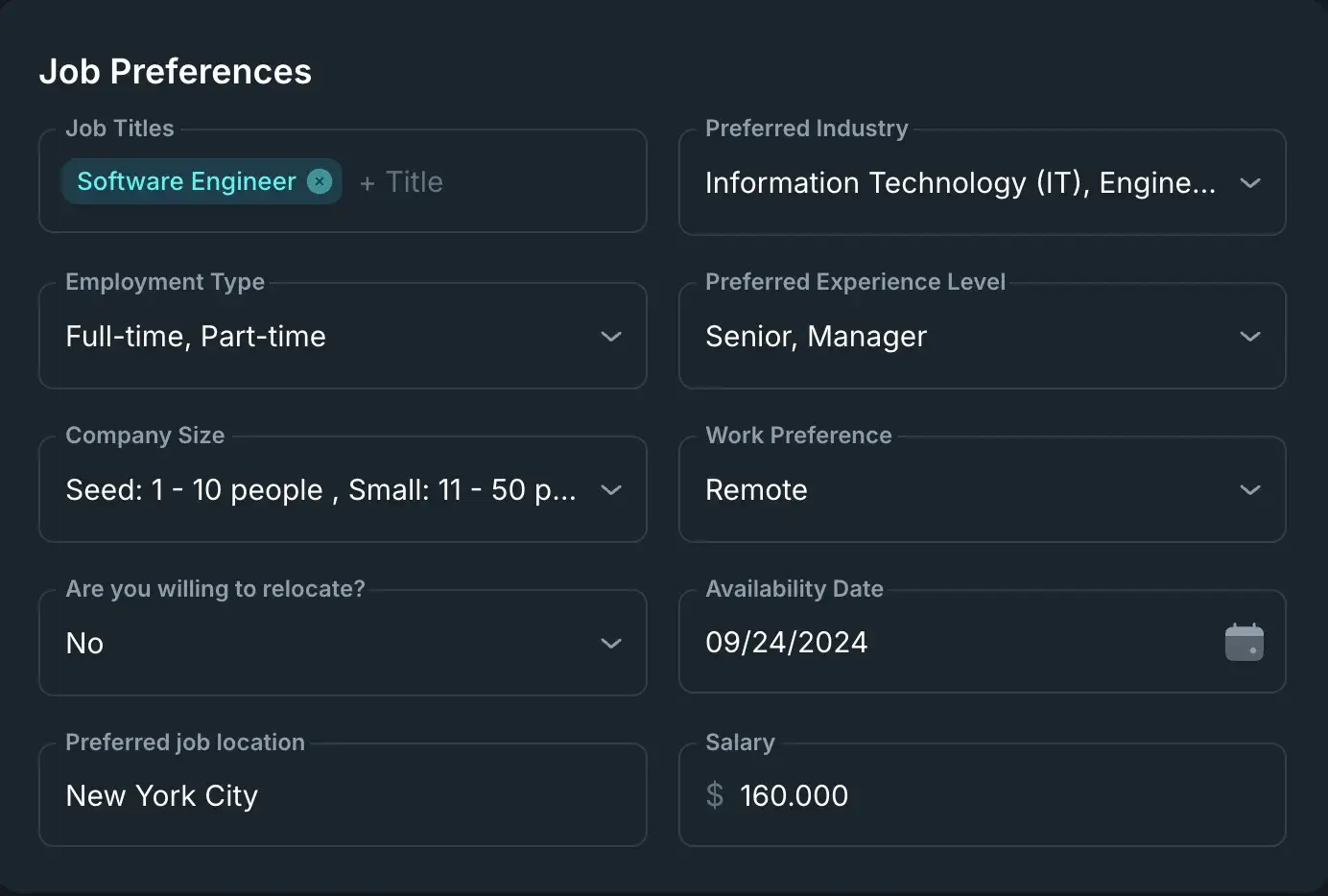The image size is (1328, 896).
Task: Click the dollar sign in the Salary field
Action: [714, 794]
